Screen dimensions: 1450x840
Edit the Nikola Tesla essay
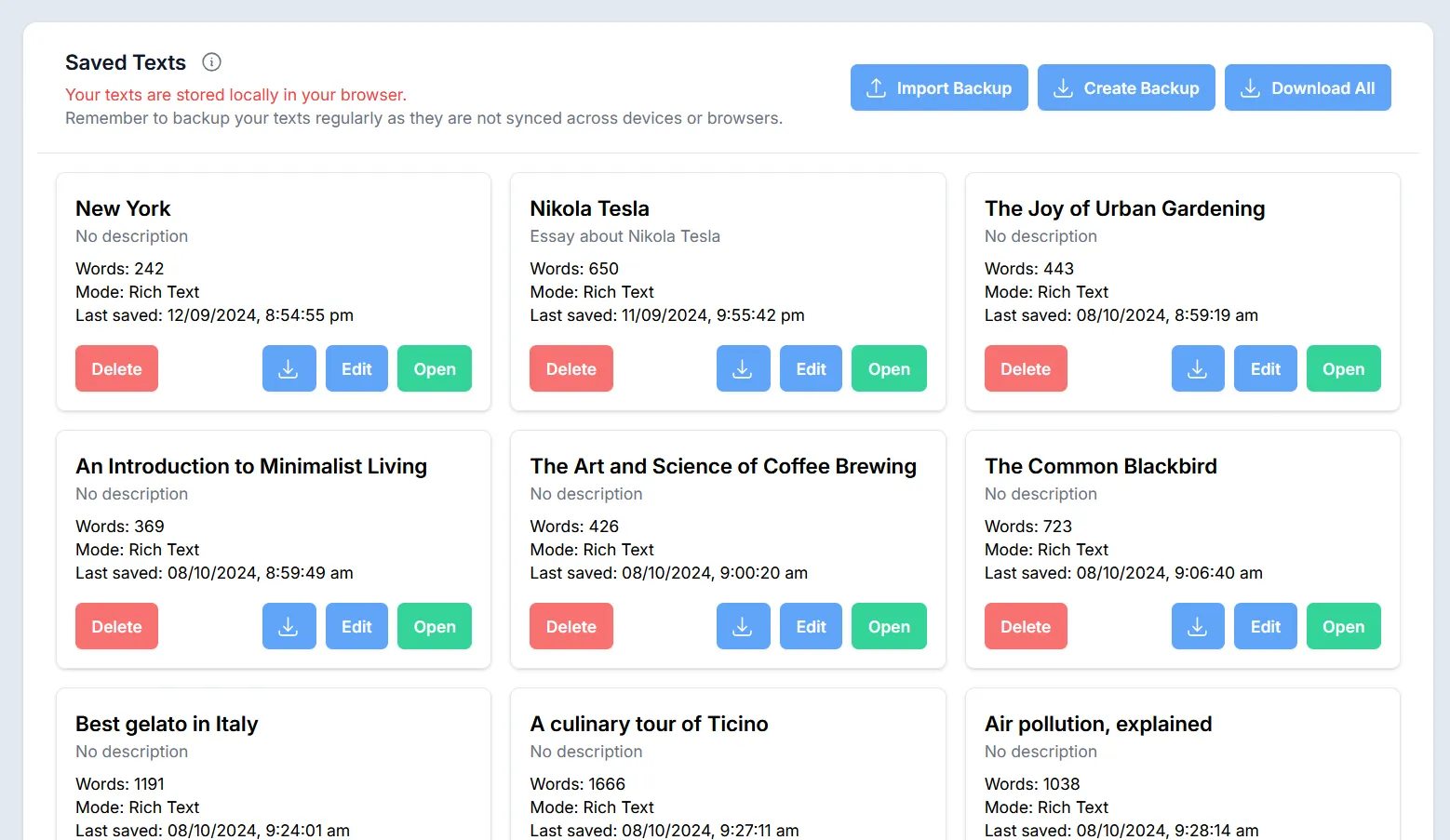811,368
